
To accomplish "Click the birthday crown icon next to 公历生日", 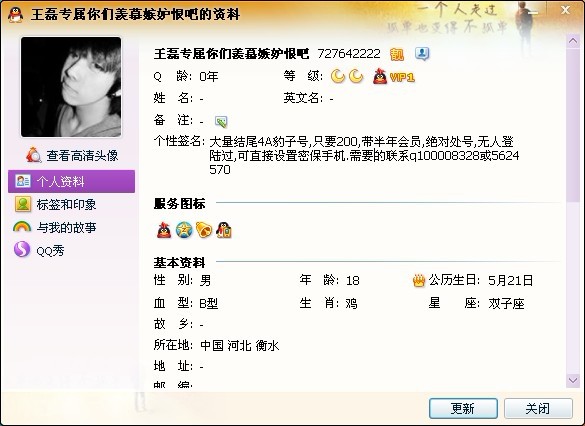I will 419,281.
